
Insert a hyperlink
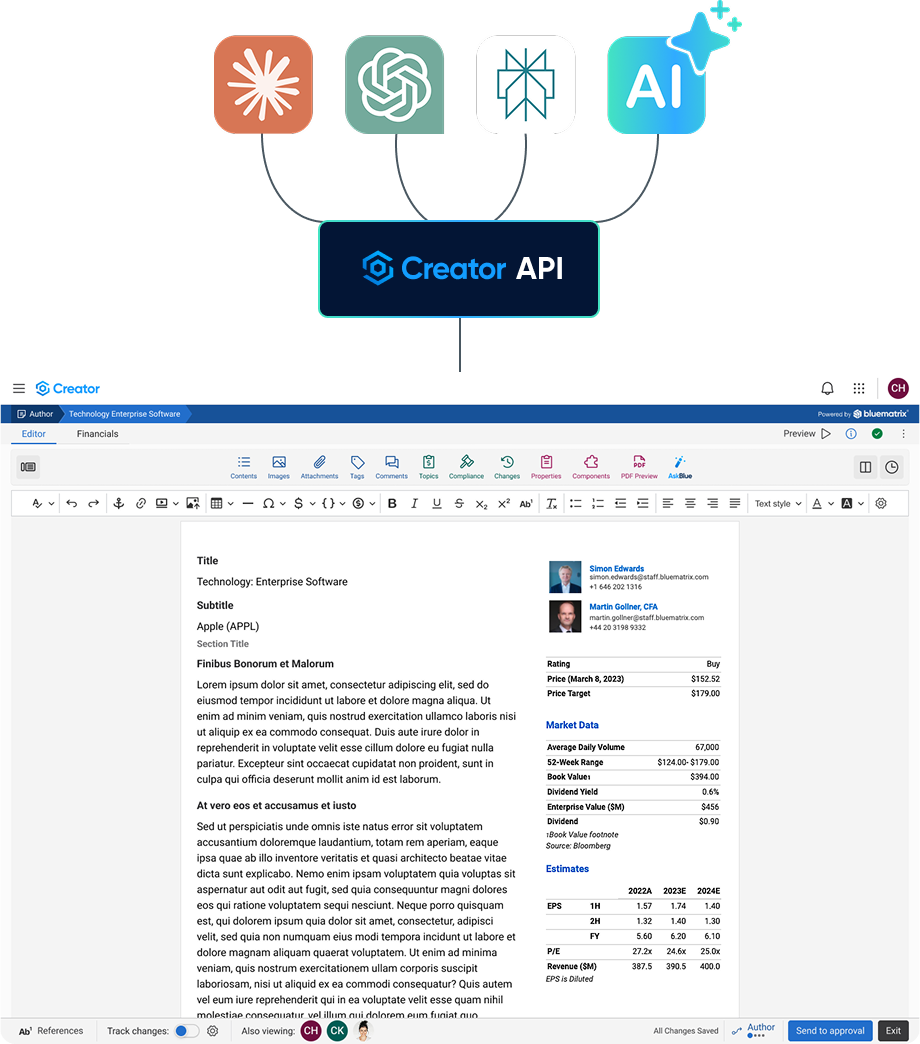(x=140, y=503)
